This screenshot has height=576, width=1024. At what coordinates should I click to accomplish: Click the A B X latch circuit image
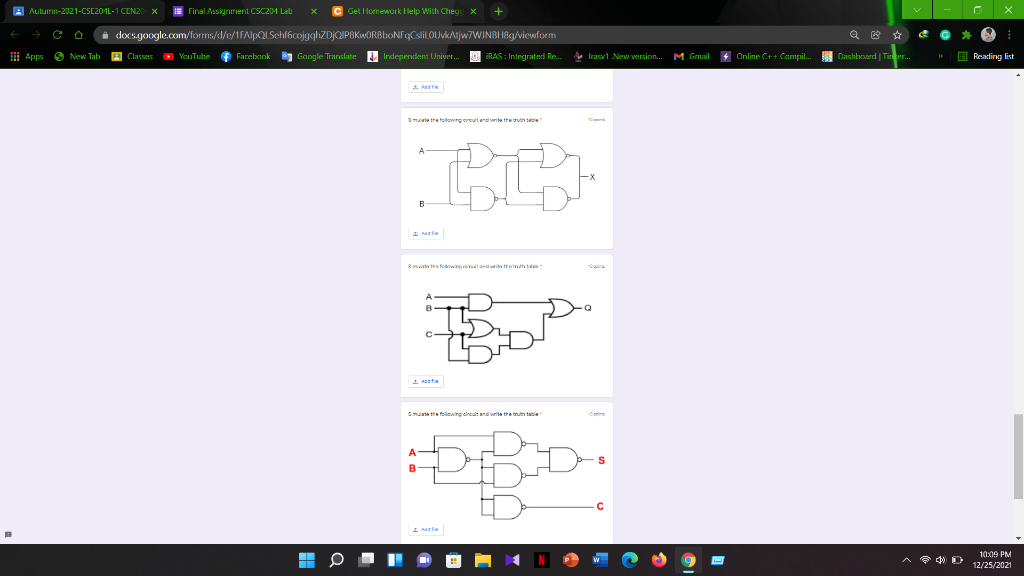pyautogui.click(x=506, y=177)
